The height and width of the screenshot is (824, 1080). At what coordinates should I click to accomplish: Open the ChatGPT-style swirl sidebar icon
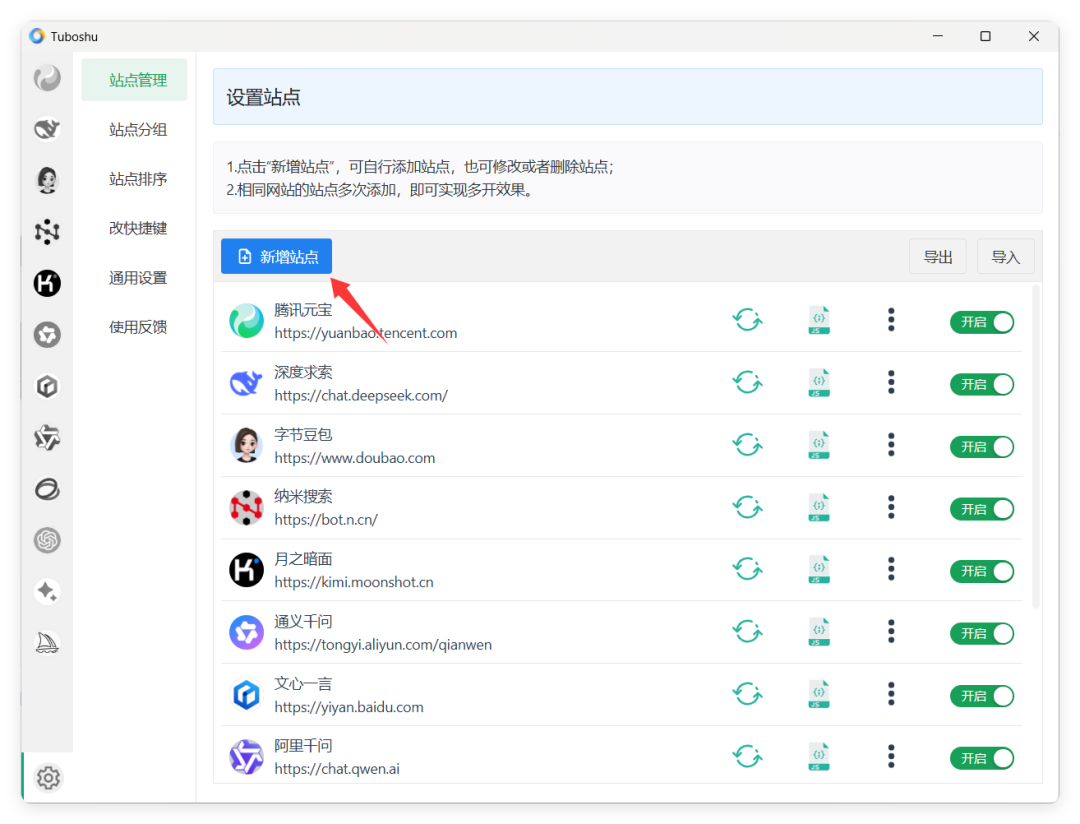[x=47, y=540]
